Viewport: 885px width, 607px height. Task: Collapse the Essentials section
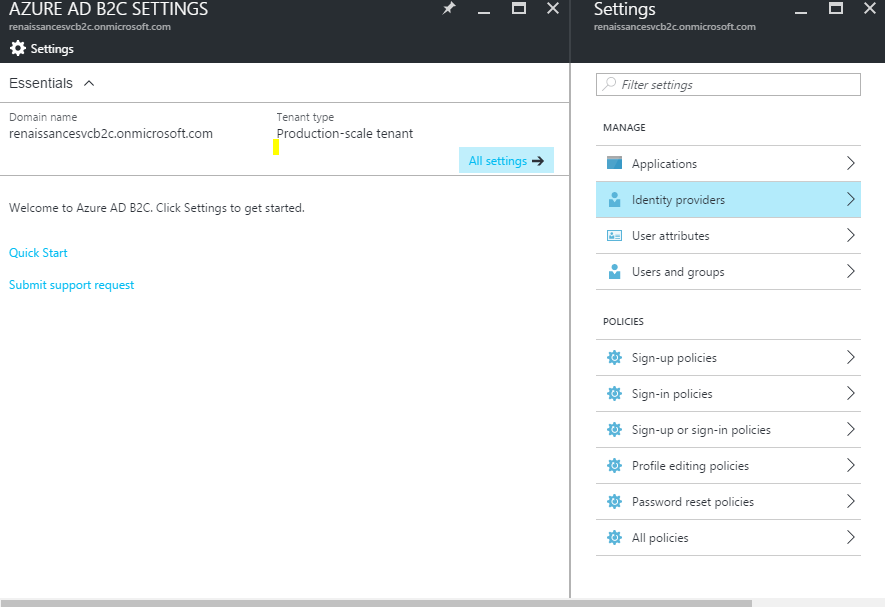point(89,83)
